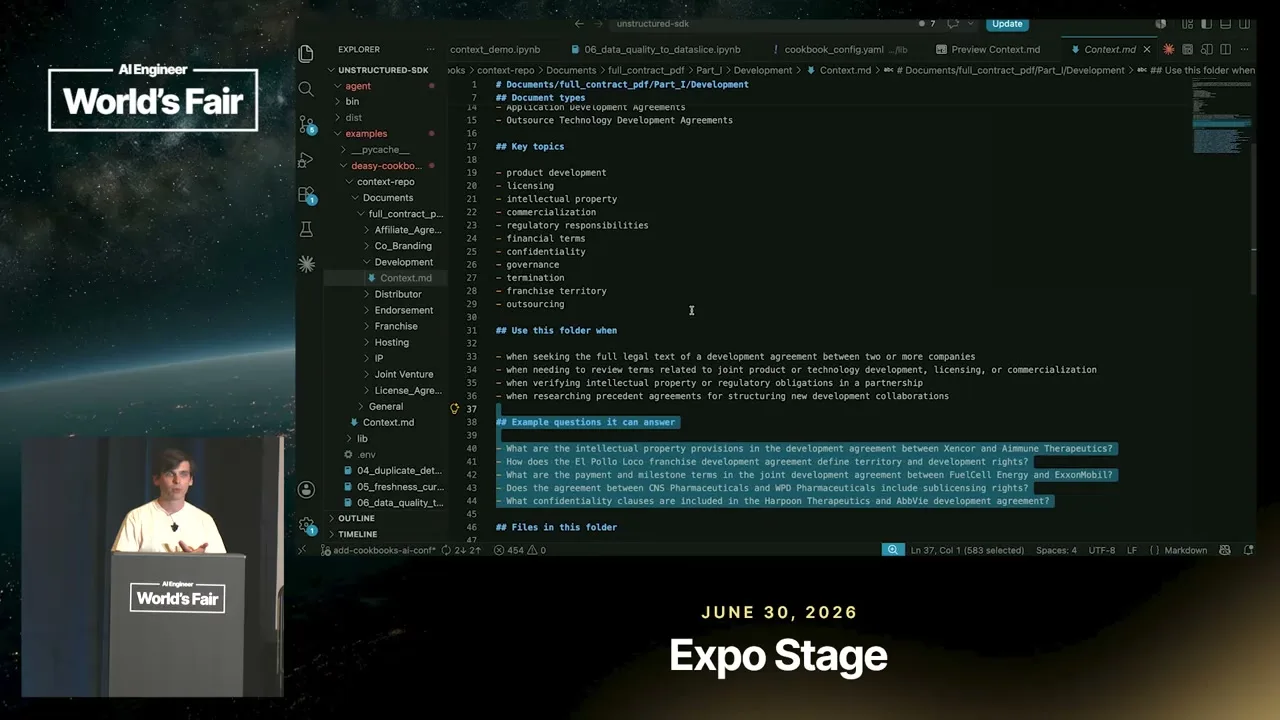Open the Testing flask icon view
This screenshot has height=720, width=1280.
coord(306,230)
